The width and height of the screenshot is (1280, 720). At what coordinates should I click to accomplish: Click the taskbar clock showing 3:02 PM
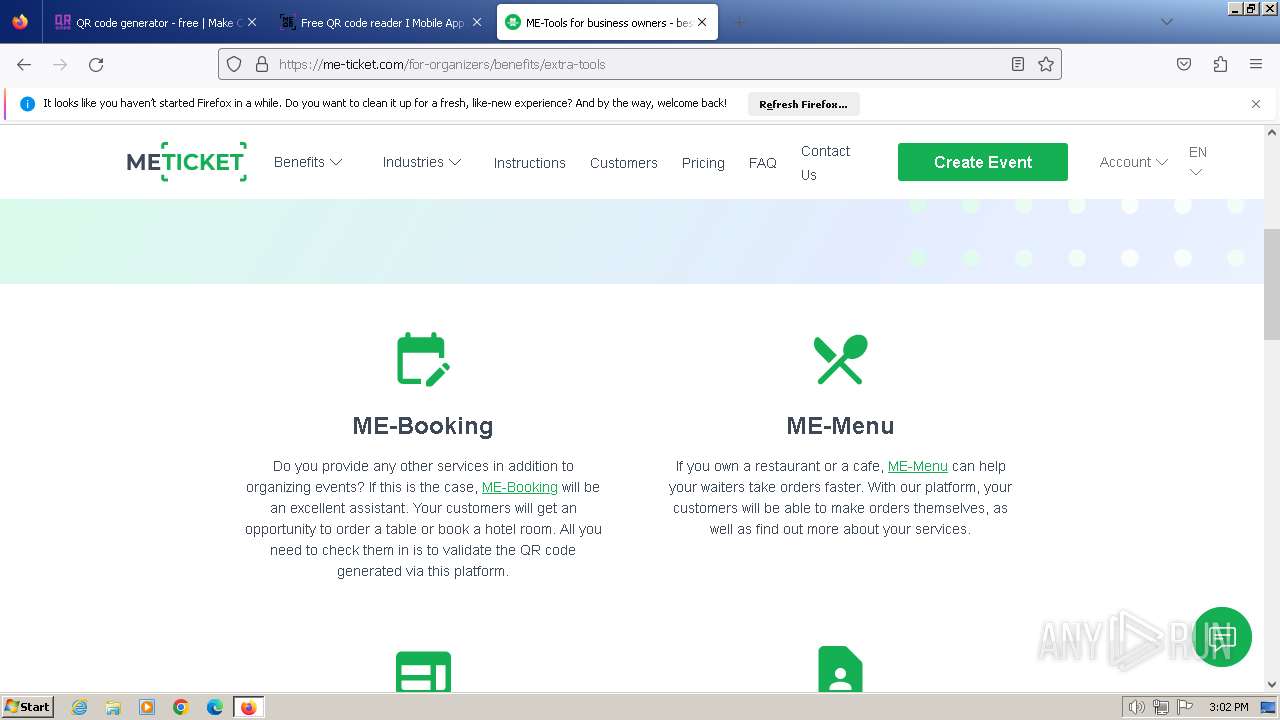point(1228,707)
